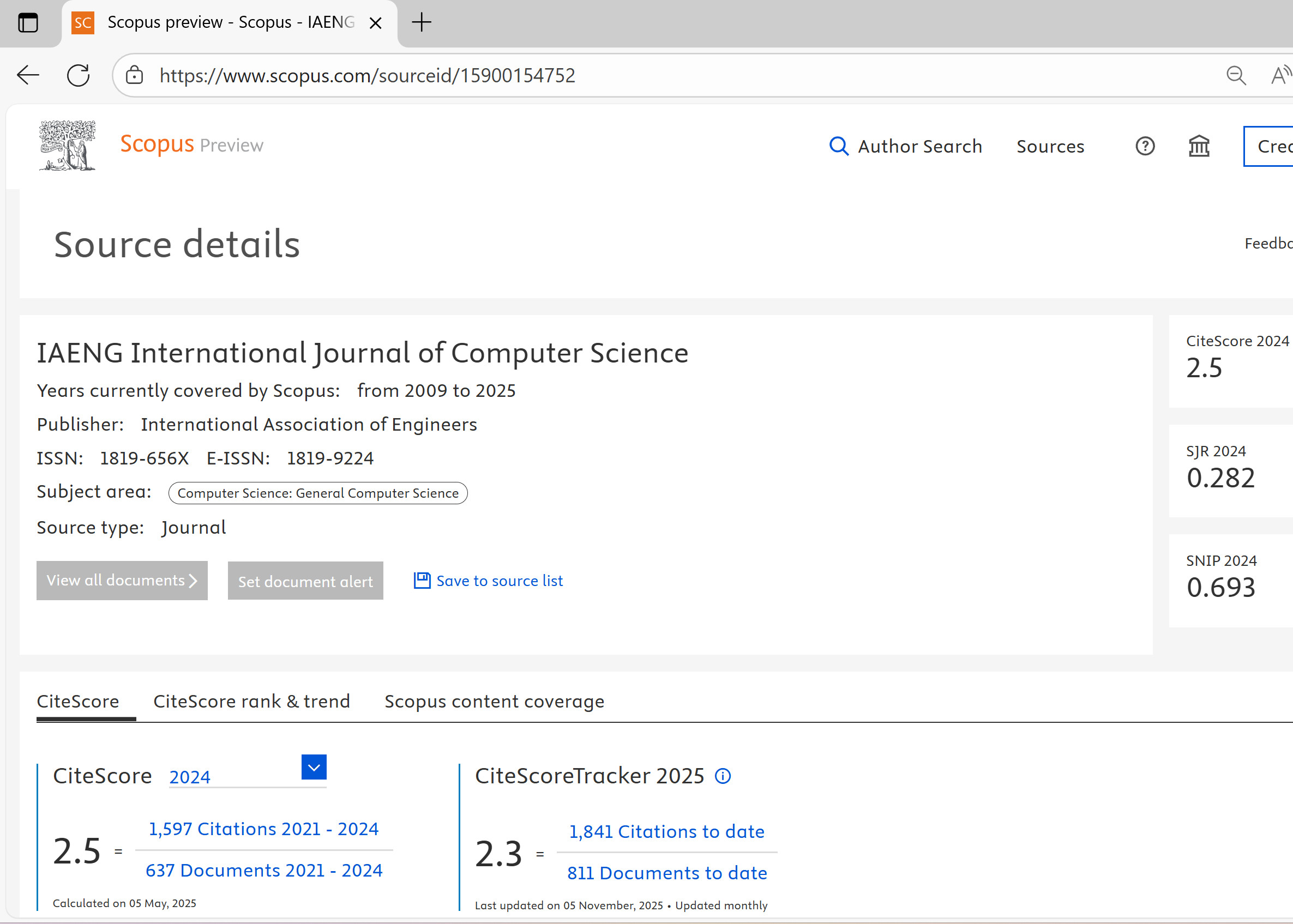This screenshot has height=924, width=1293.
Task: Click Author Search link
Action: pyautogui.click(x=906, y=146)
